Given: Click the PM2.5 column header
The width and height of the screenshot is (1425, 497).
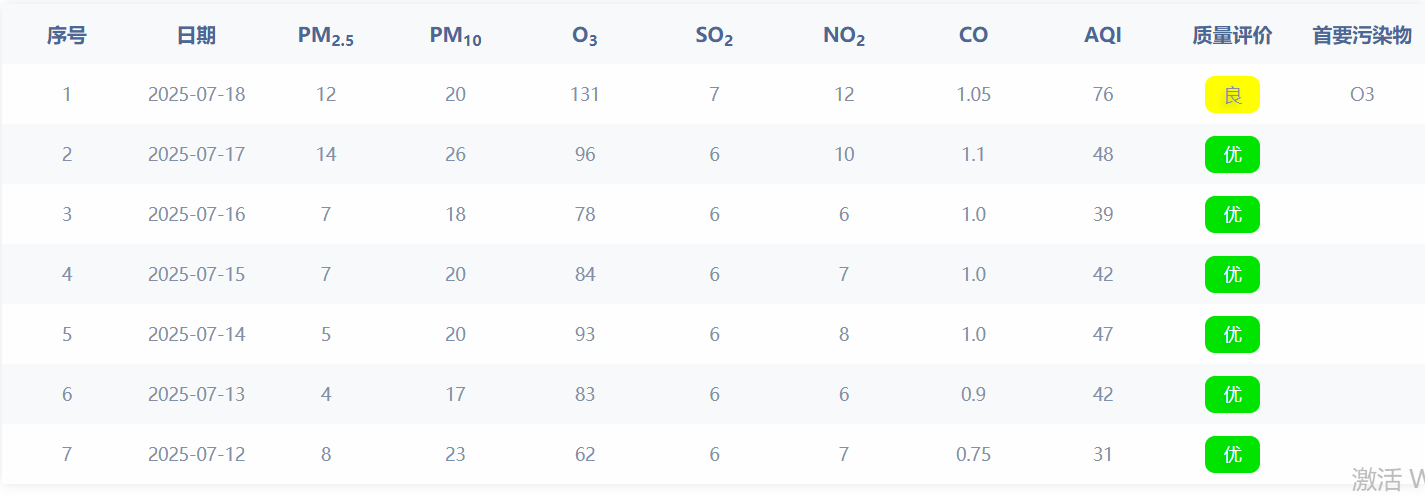Looking at the screenshot, I should pyautogui.click(x=326, y=37).
